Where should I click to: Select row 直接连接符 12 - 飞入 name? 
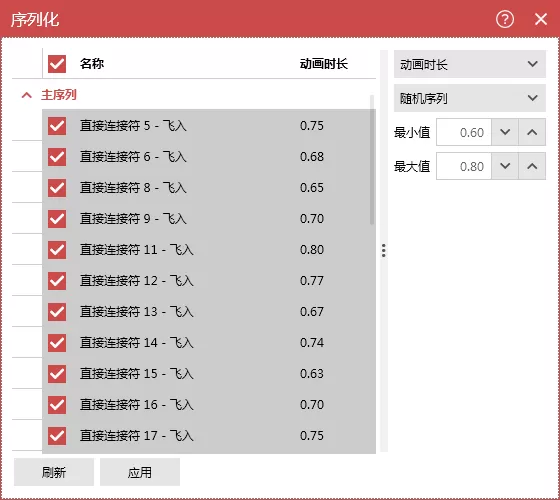coord(137,281)
